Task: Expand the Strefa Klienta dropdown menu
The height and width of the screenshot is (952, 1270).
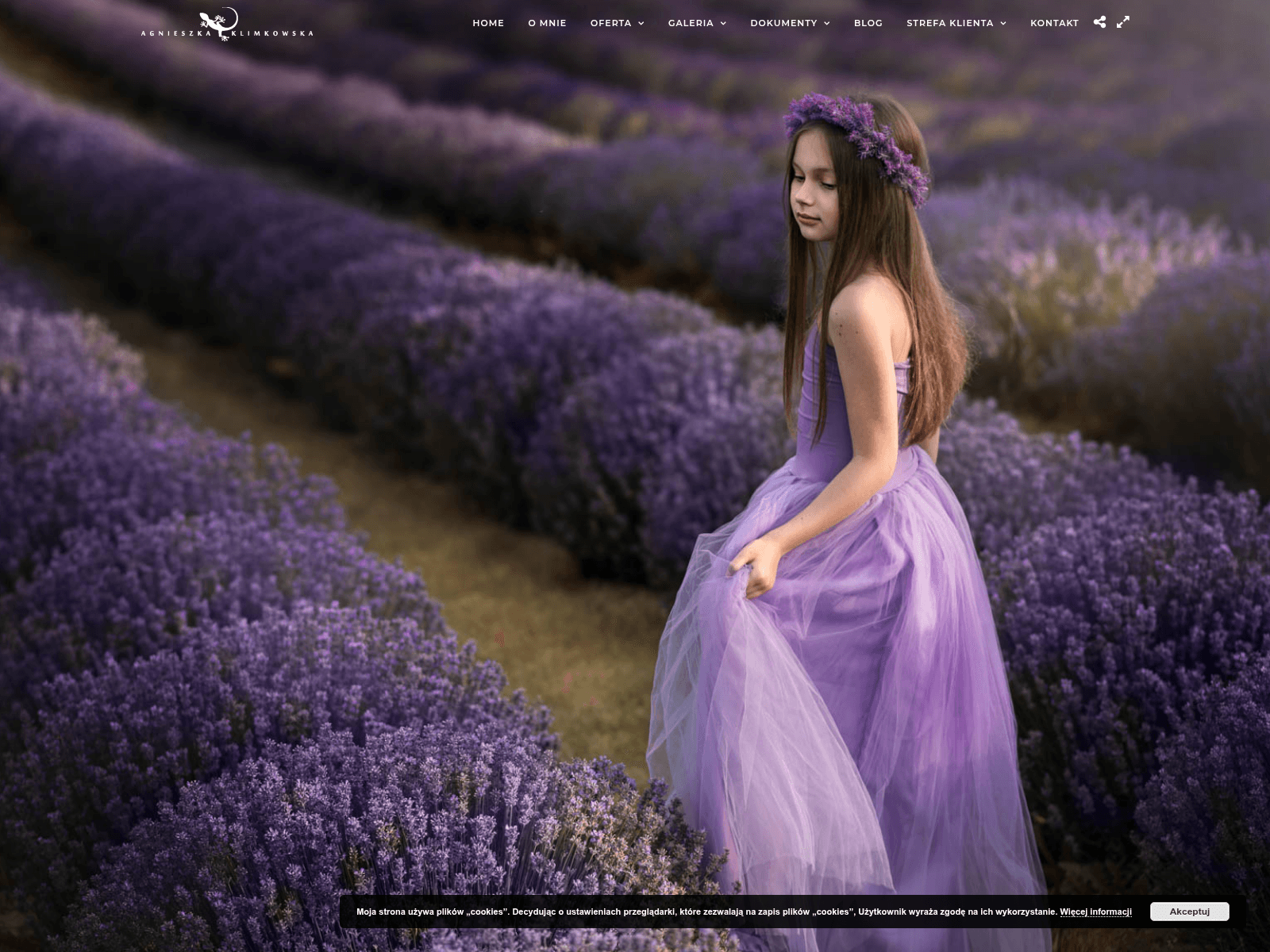Action: (x=956, y=23)
